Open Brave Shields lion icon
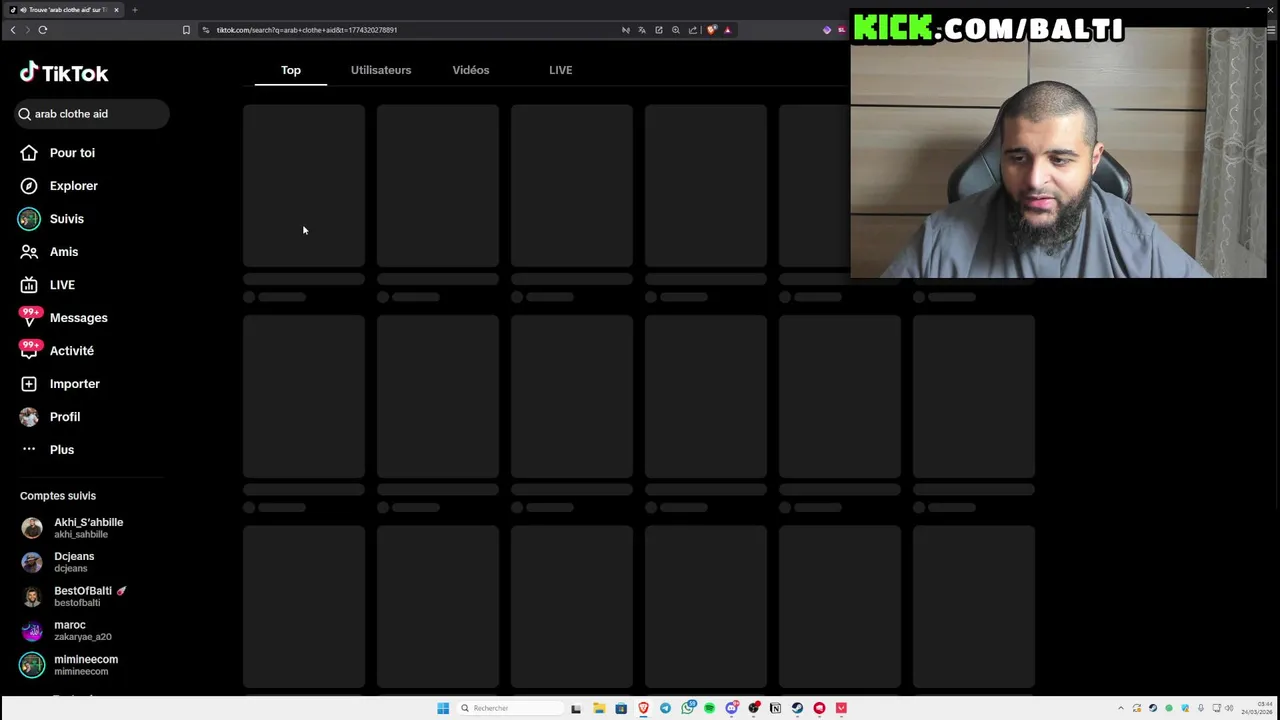 coord(711,30)
